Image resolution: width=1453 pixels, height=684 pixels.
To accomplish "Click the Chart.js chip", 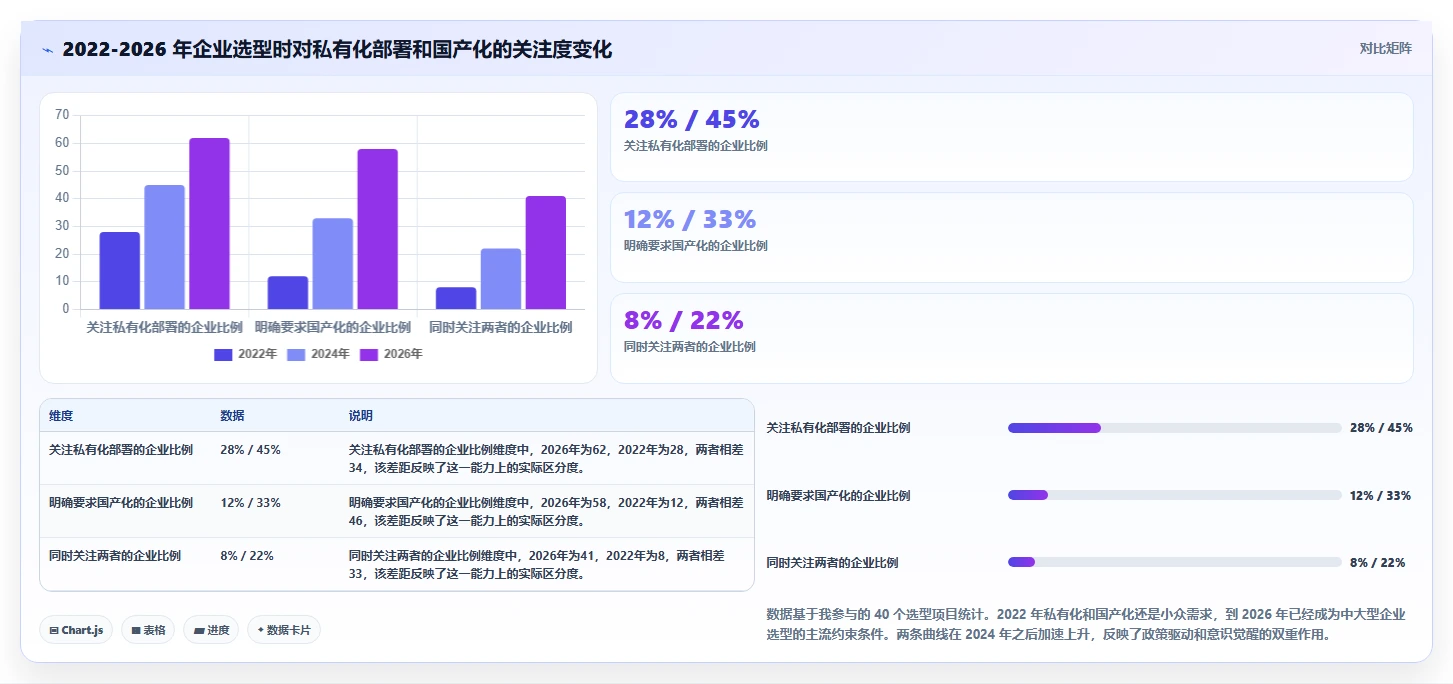I will click(76, 630).
